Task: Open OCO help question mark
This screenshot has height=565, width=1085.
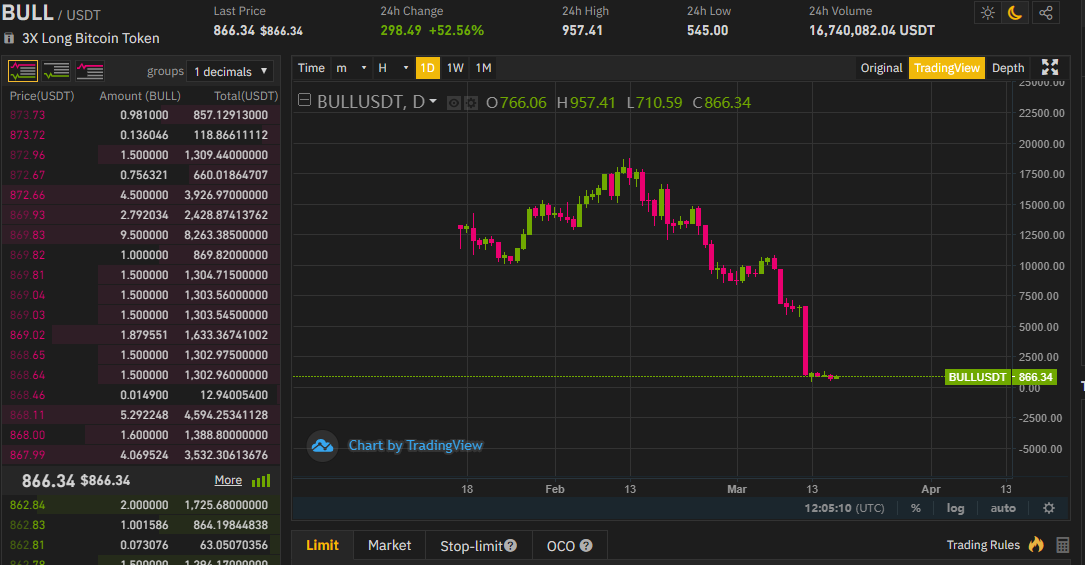Action: click(586, 546)
